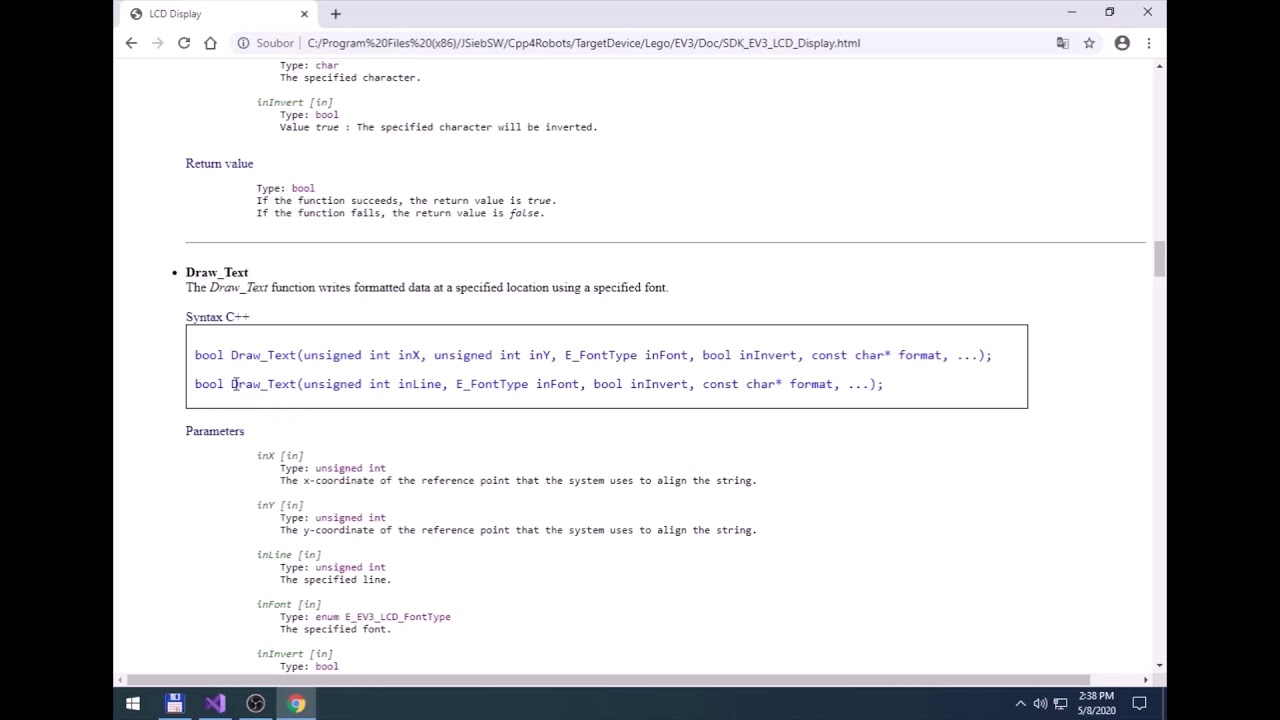Image resolution: width=1280 pixels, height=720 pixels.
Task: Open the Windows notification center
Action: 1139,704
